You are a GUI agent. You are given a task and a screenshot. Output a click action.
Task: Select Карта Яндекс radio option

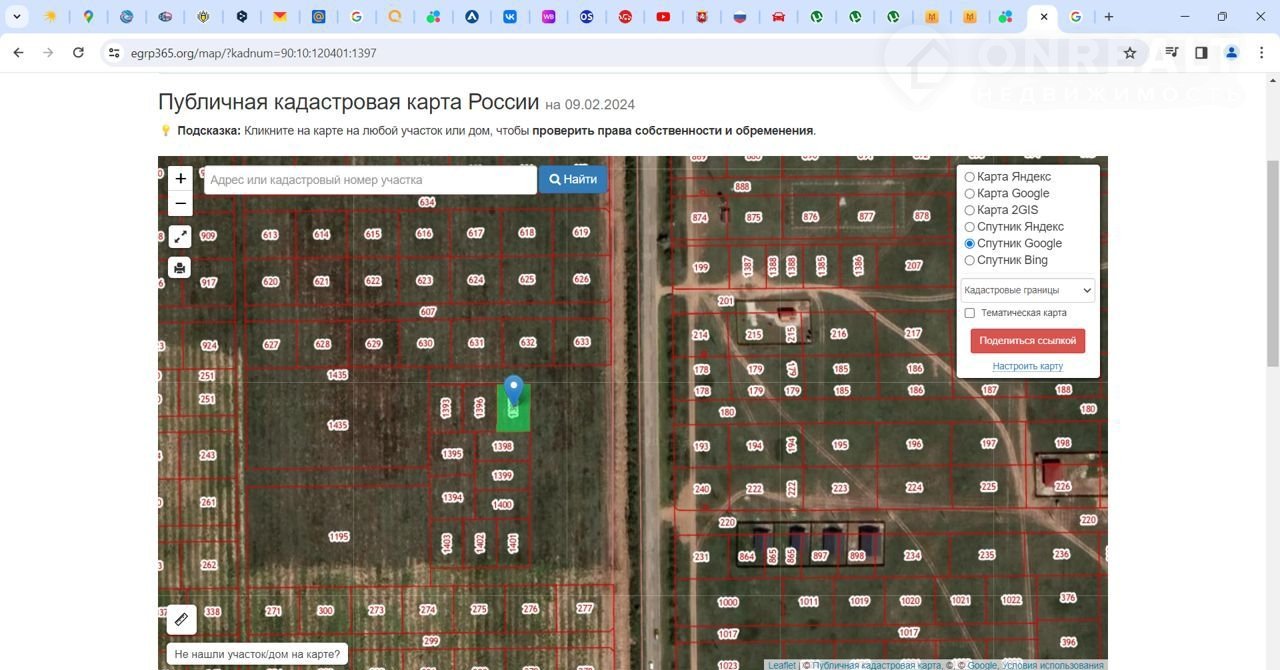(969, 177)
